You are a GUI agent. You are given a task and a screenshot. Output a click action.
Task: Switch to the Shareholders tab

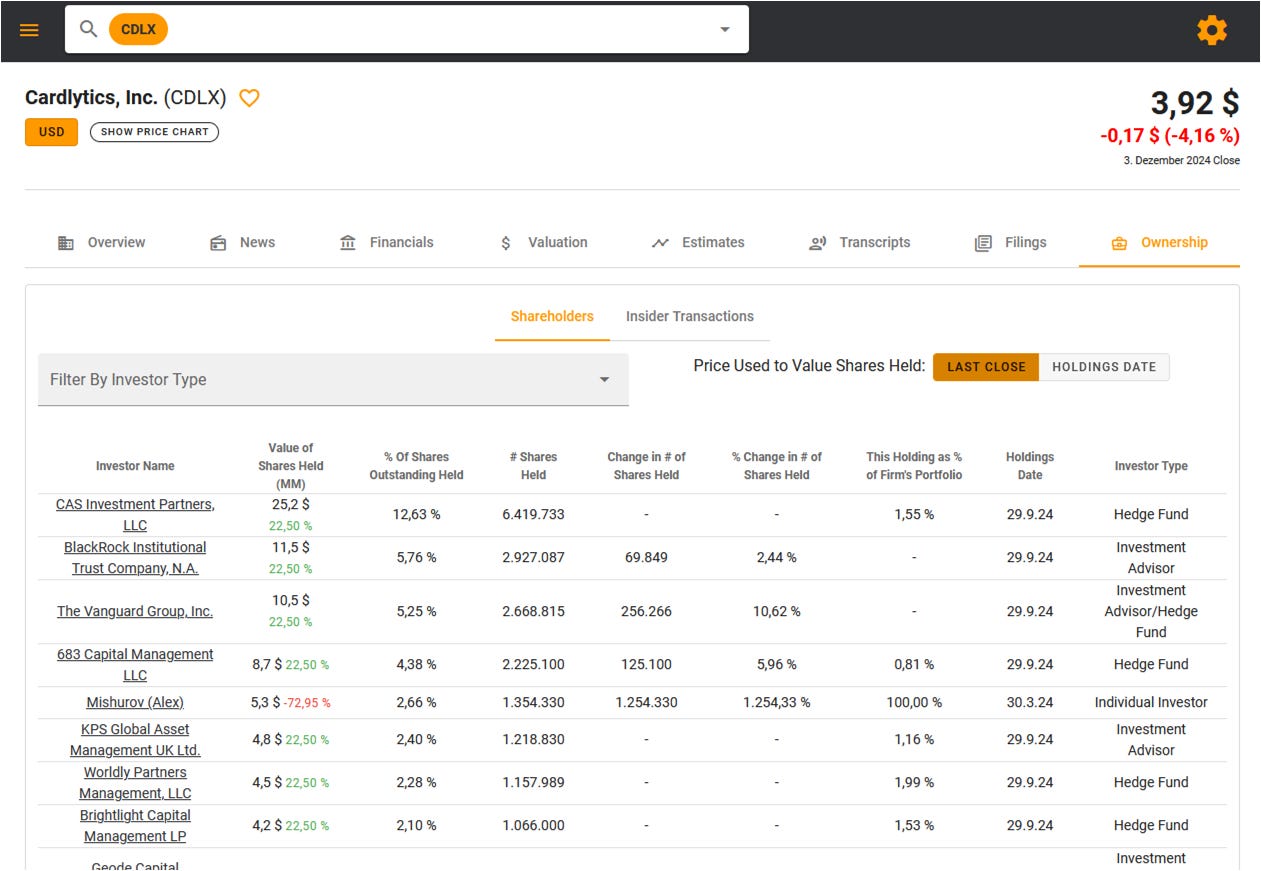(x=552, y=316)
